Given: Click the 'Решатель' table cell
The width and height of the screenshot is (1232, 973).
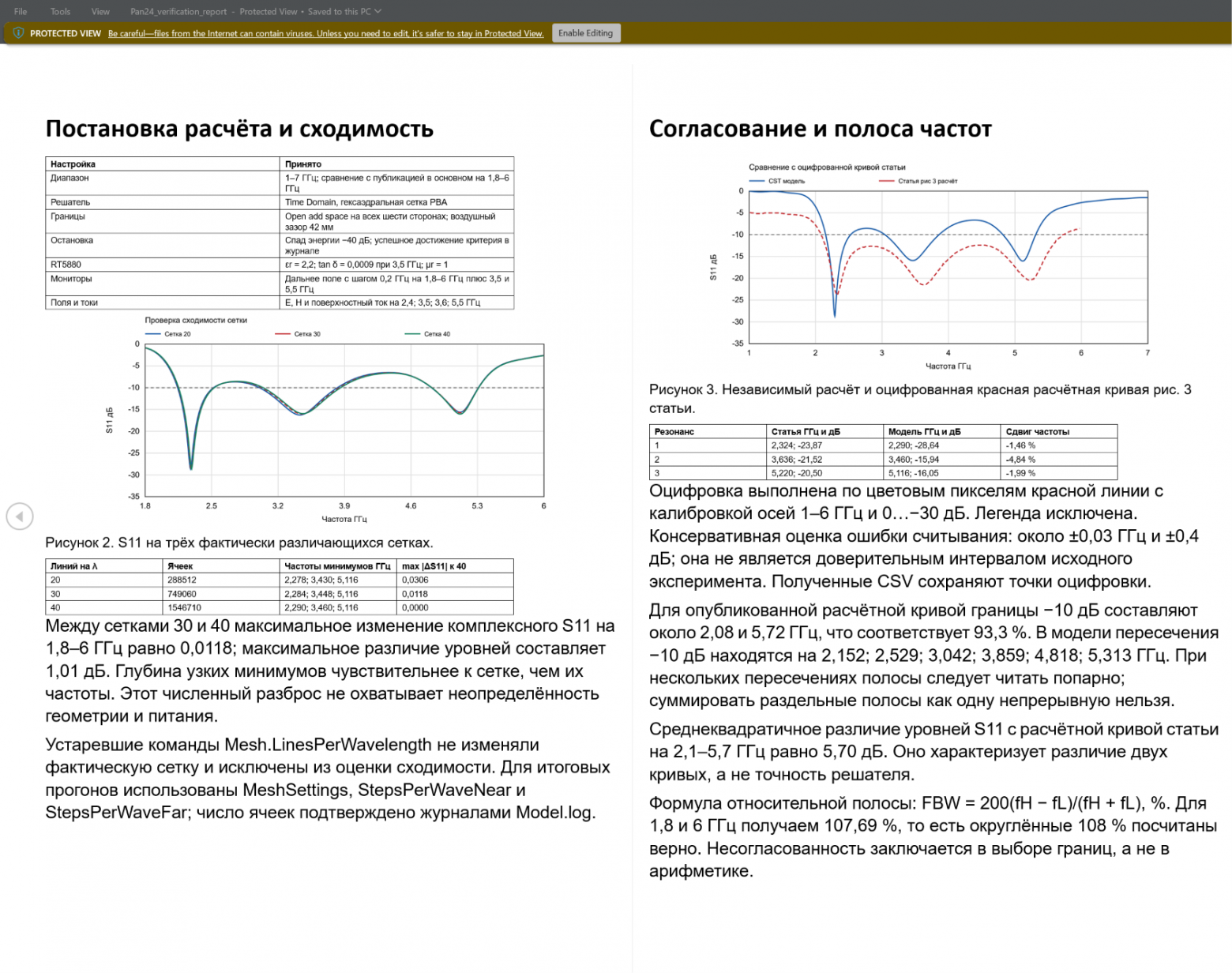Looking at the screenshot, I should point(163,202).
